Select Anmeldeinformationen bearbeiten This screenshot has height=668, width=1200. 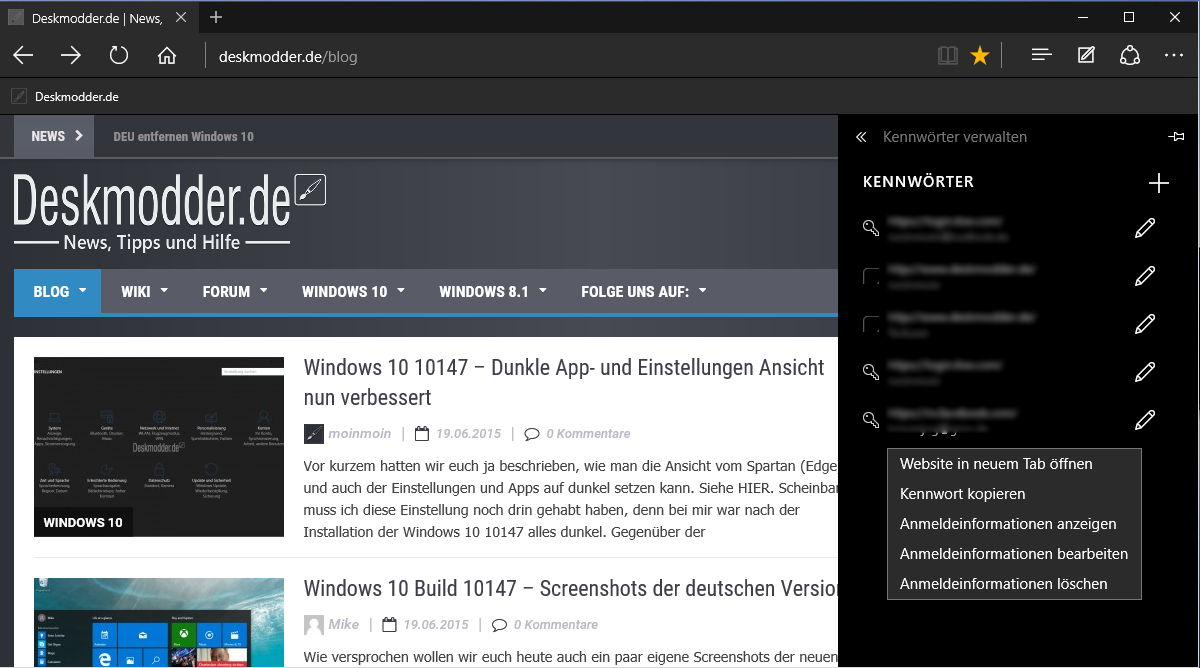[x=1014, y=554]
